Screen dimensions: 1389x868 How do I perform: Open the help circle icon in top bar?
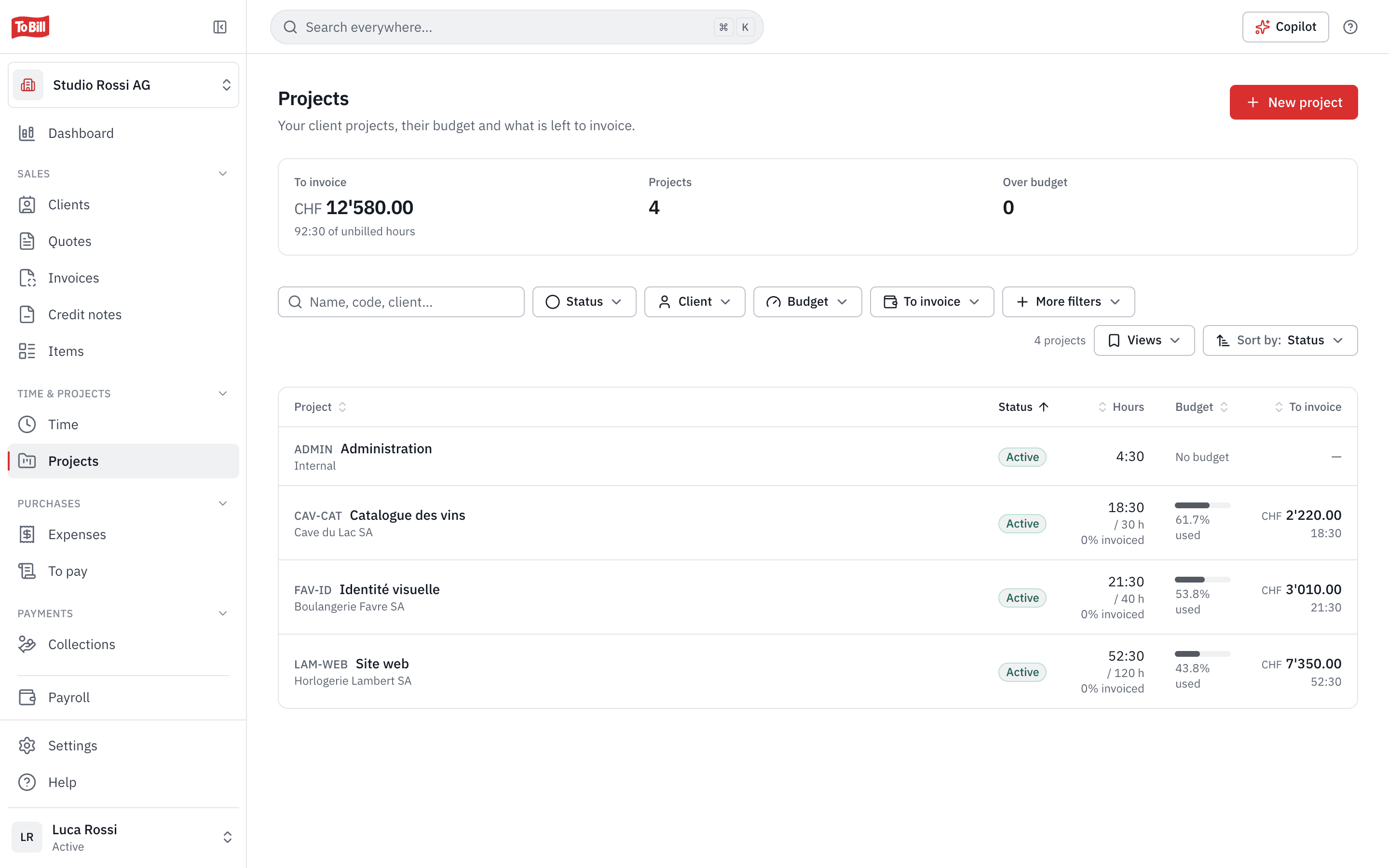[1350, 27]
